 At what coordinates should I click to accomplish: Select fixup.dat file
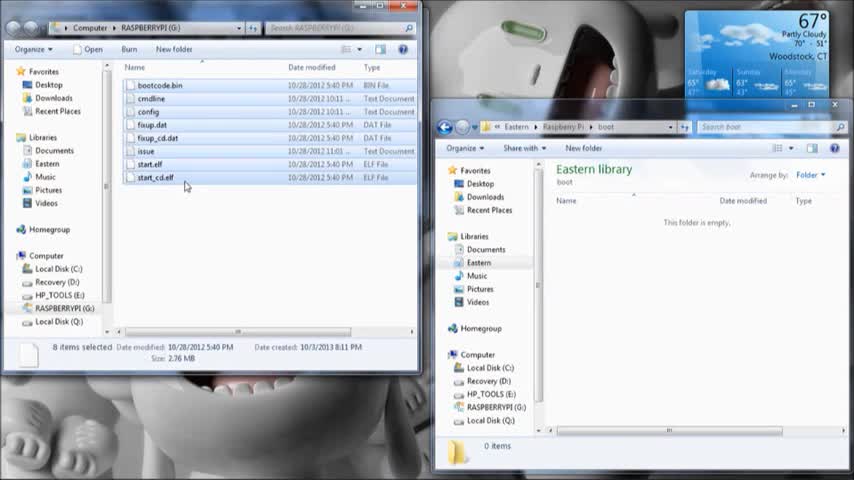270,125
